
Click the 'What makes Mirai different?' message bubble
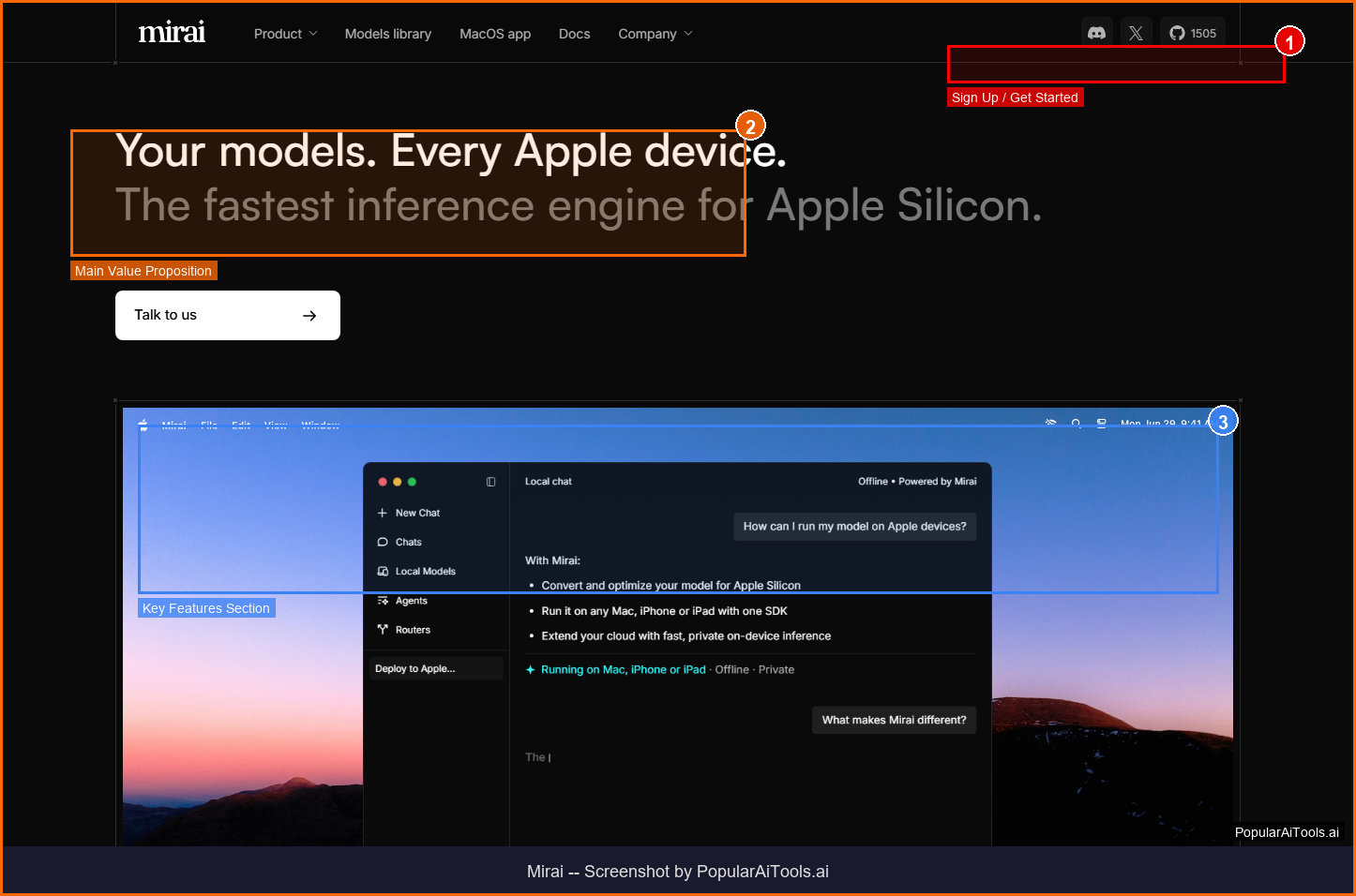tap(894, 720)
